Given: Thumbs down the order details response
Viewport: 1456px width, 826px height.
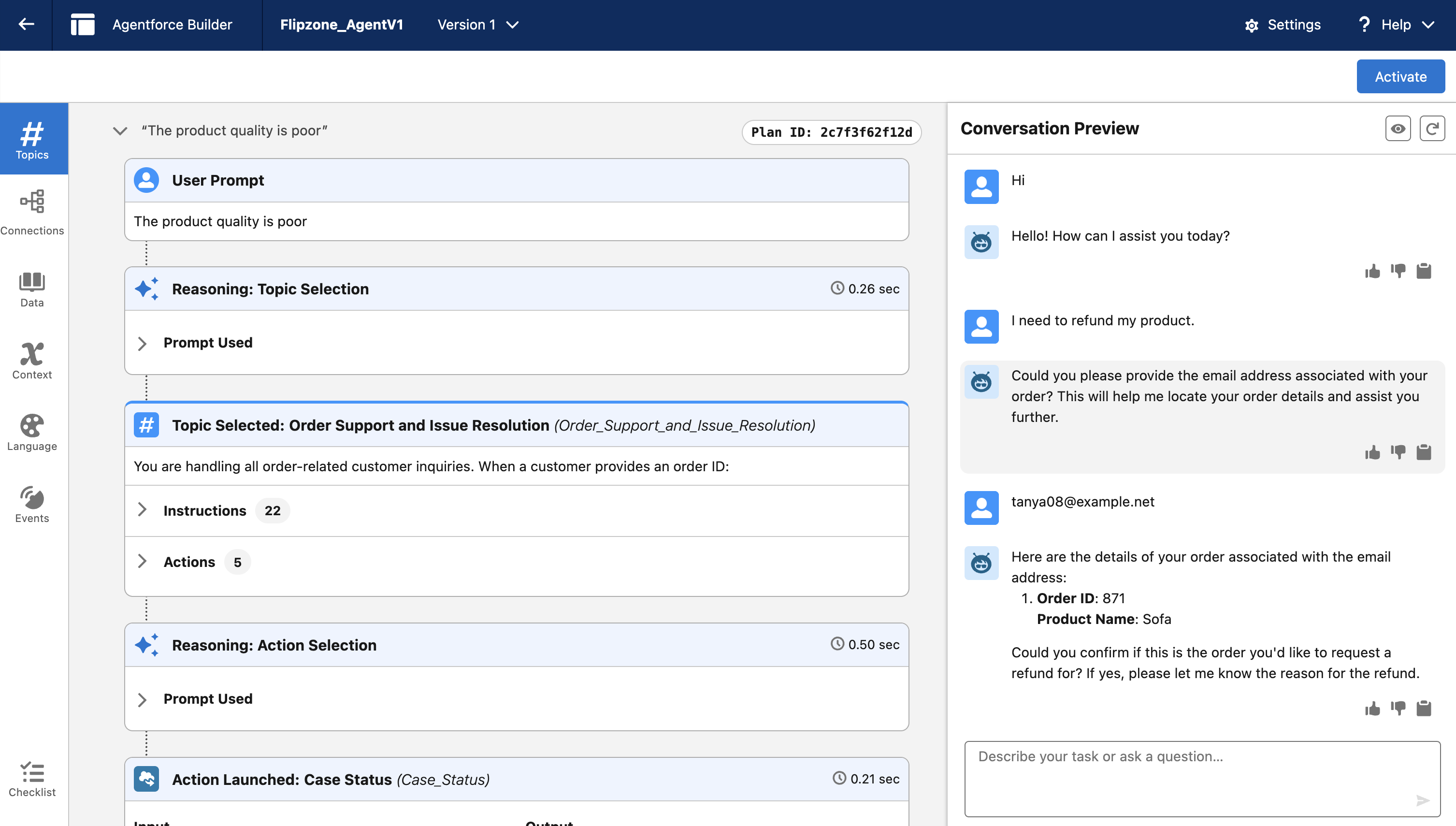Looking at the screenshot, I should coord(1398,708).
